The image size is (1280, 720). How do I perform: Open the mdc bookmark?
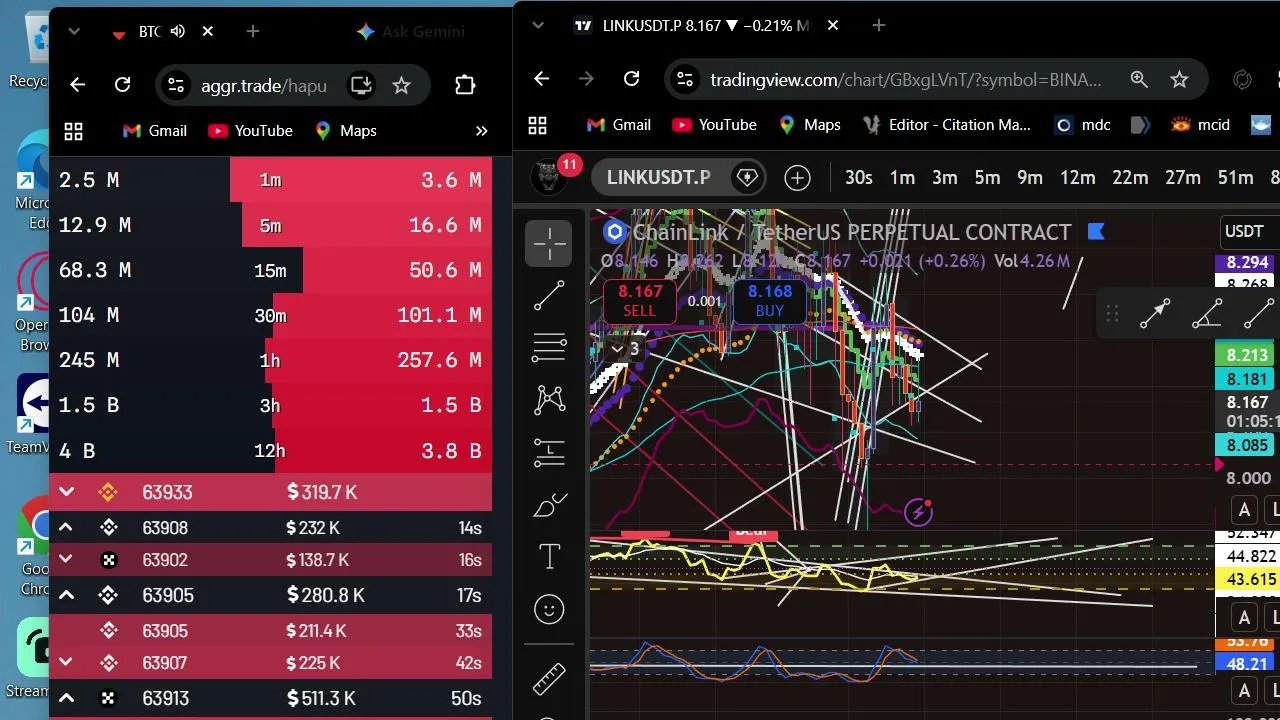(1083, 125)
